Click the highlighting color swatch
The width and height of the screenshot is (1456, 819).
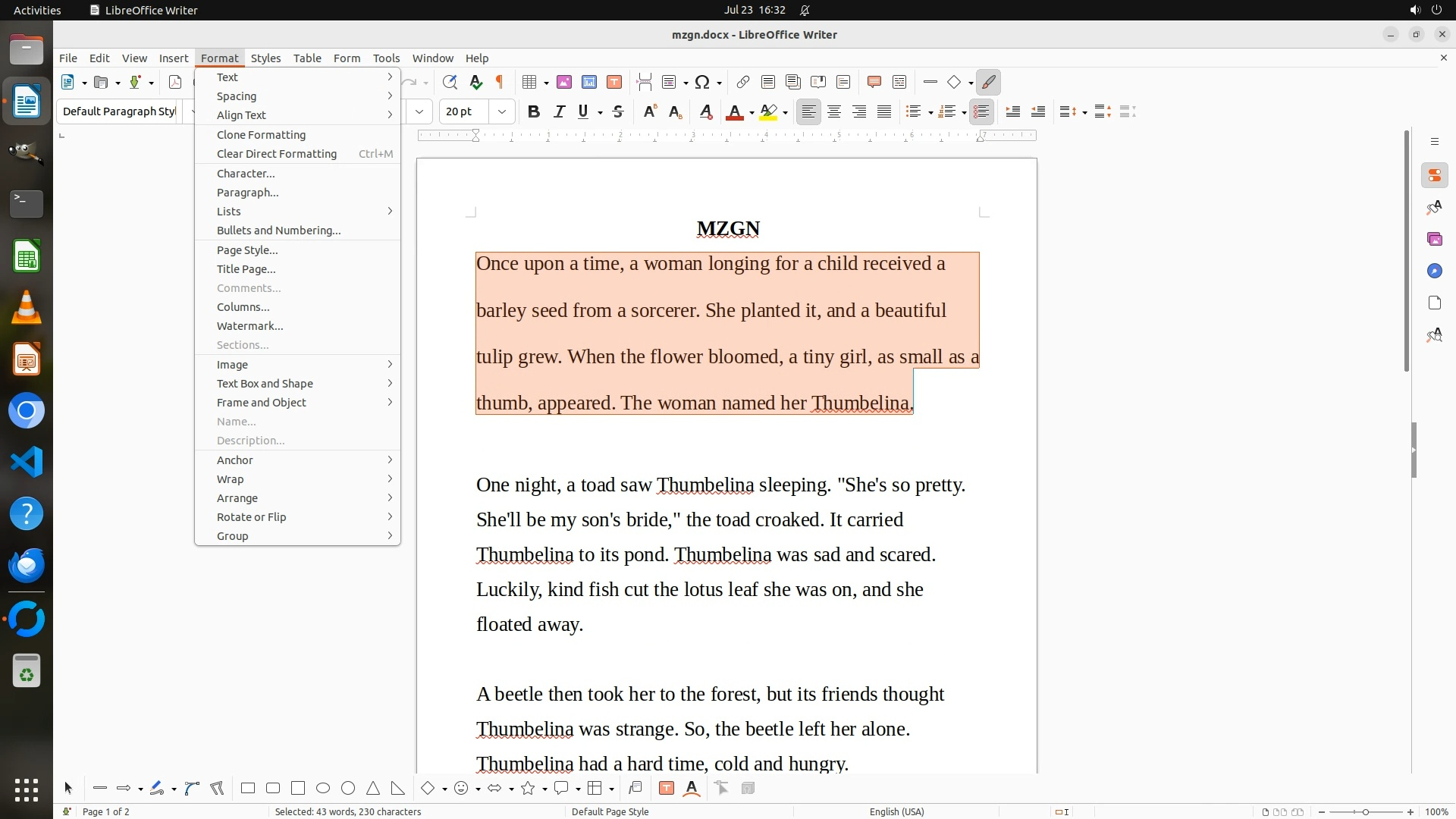point(767,111)
